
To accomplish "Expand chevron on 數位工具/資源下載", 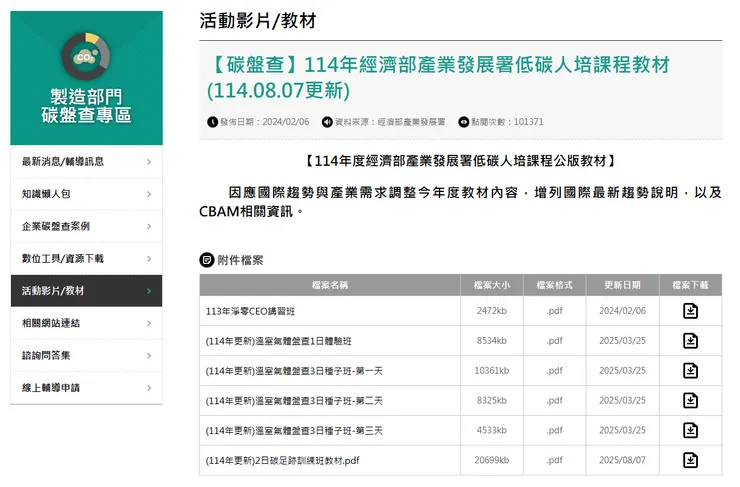I will coord(149,259).
